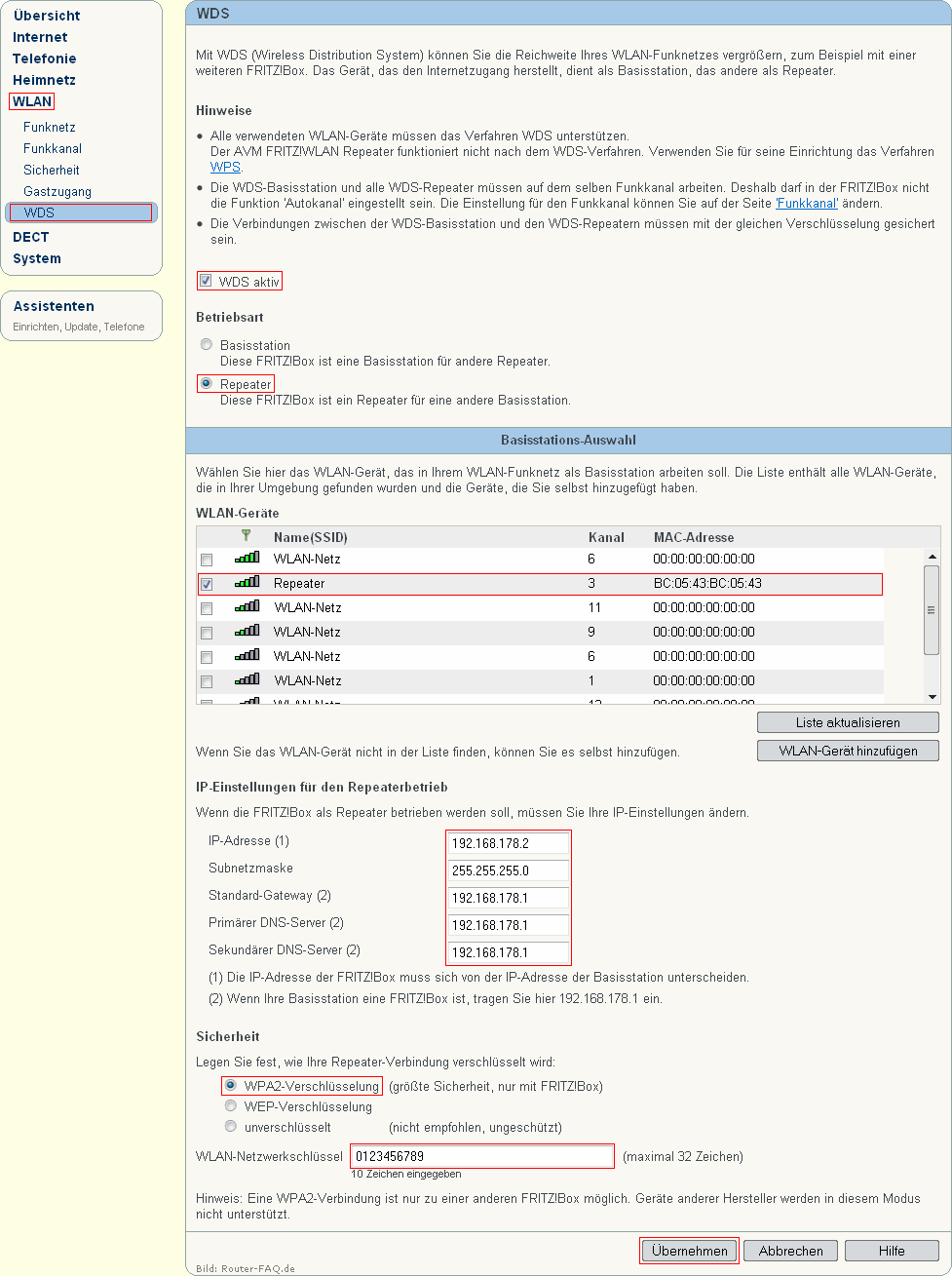Open the Assistenten panel
Viewport: 952px width, 1276px height.
coord(54,306)
